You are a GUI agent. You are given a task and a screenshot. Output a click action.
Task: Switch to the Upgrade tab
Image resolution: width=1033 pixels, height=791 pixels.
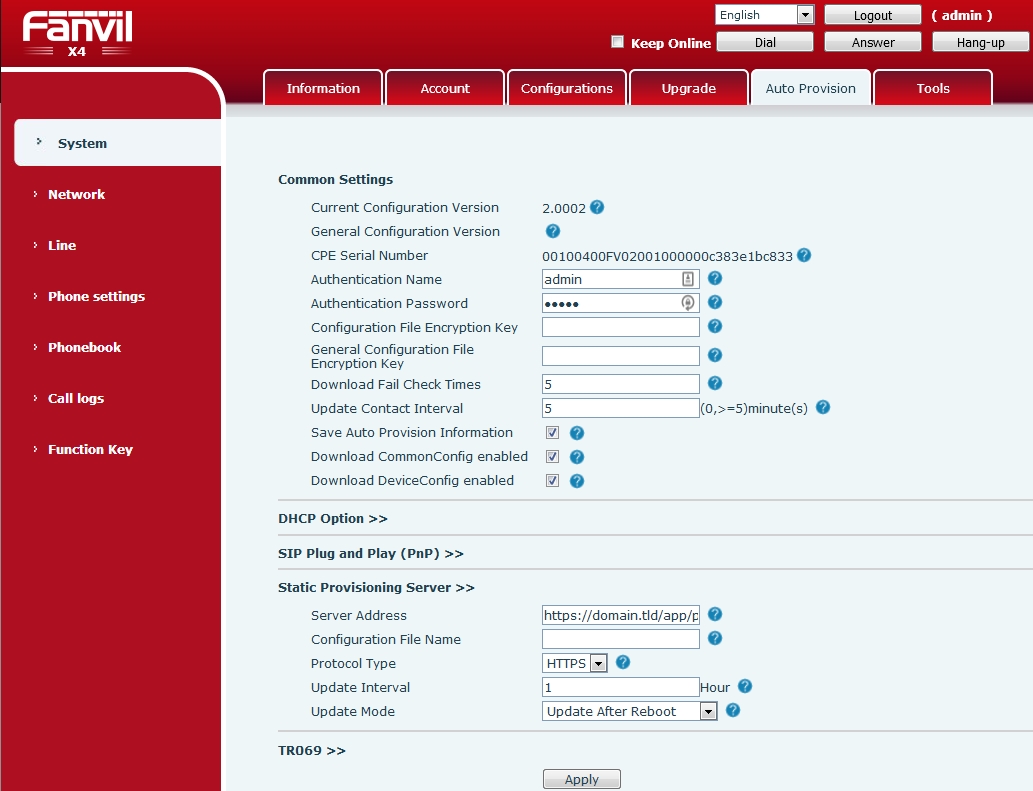click(x=688, y=88)
